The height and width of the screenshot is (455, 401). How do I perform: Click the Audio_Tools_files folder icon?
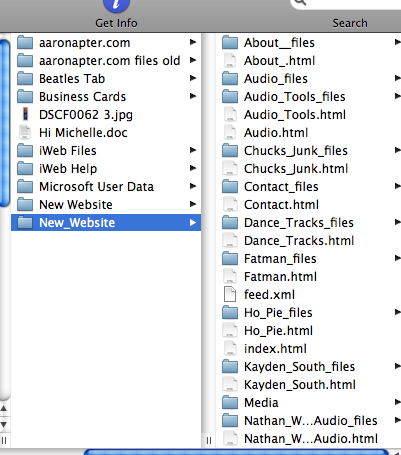point(230,97)
